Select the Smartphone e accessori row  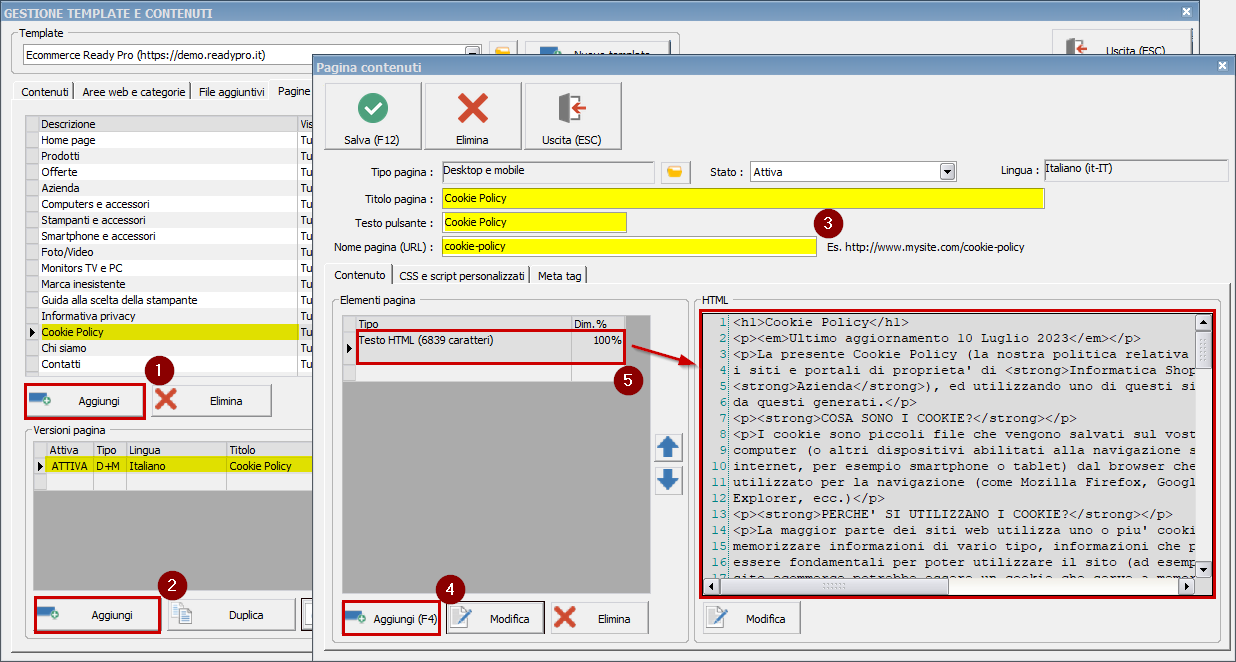[x=169, y=236]
